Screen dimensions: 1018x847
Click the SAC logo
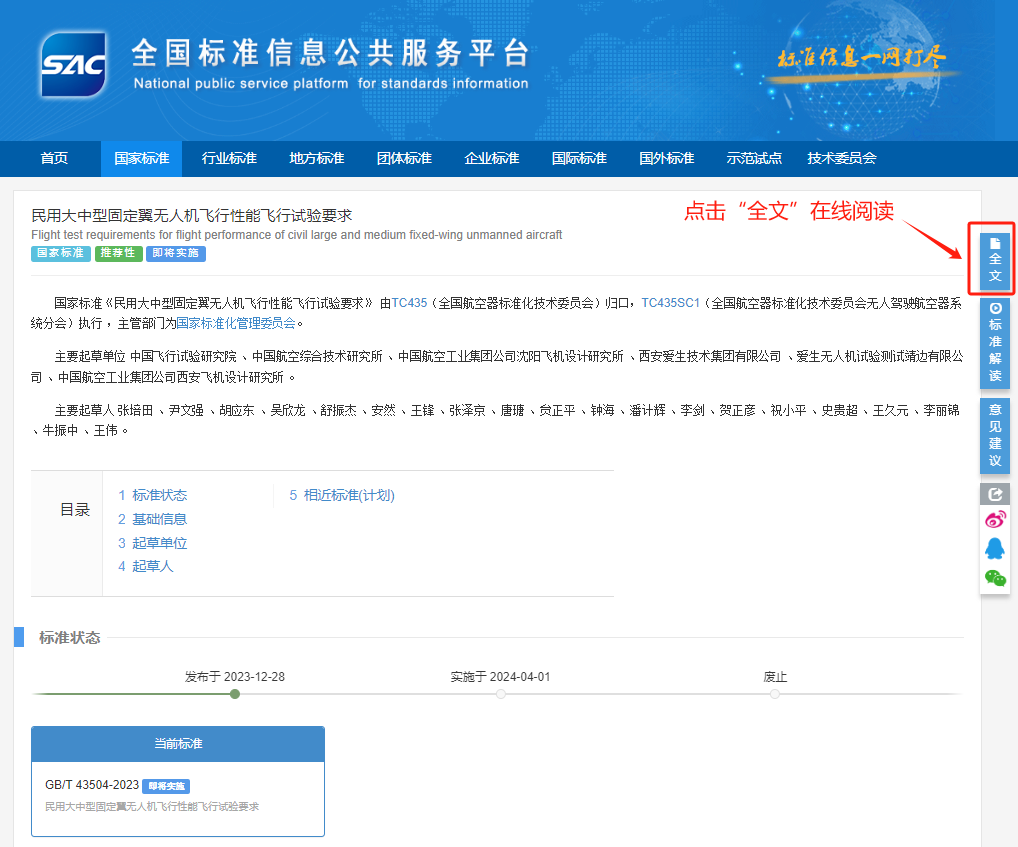click(73, 62)
